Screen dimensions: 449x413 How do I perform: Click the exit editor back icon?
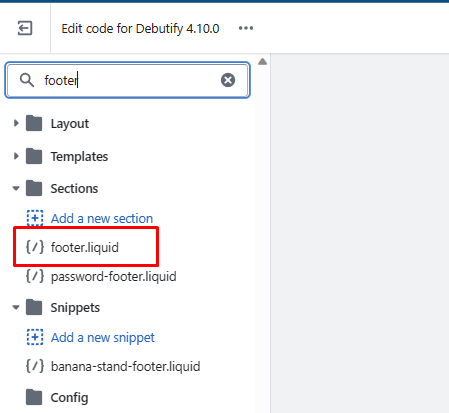click(25, 28)
